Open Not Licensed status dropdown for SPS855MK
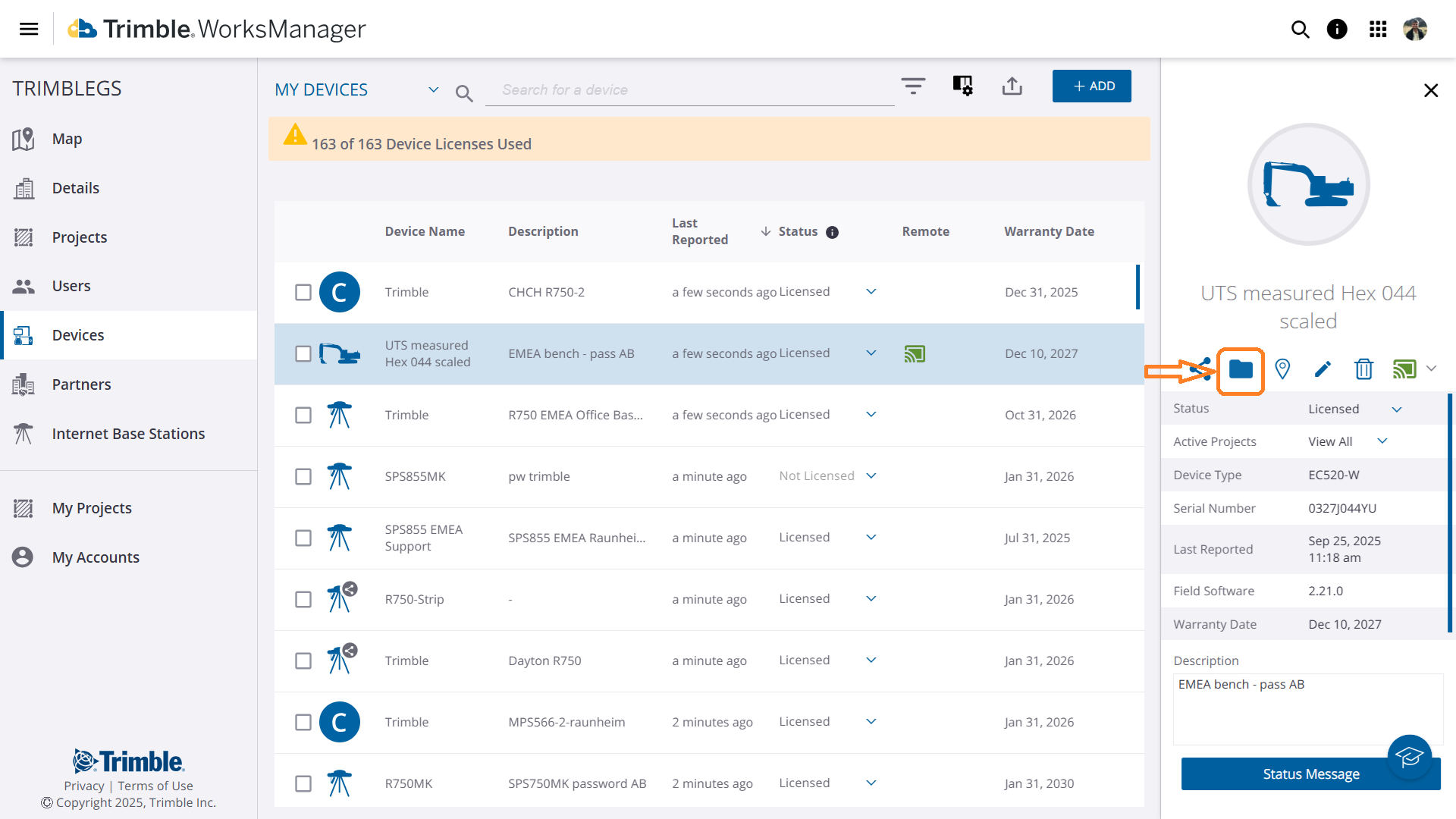 (x=871, y=475)
